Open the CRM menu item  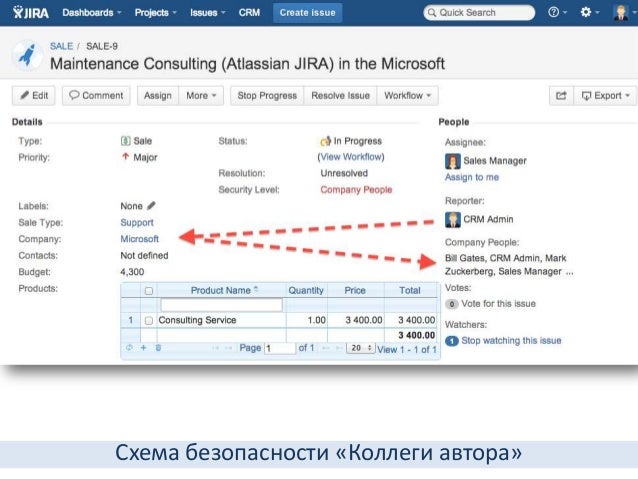tap(249, 13)
